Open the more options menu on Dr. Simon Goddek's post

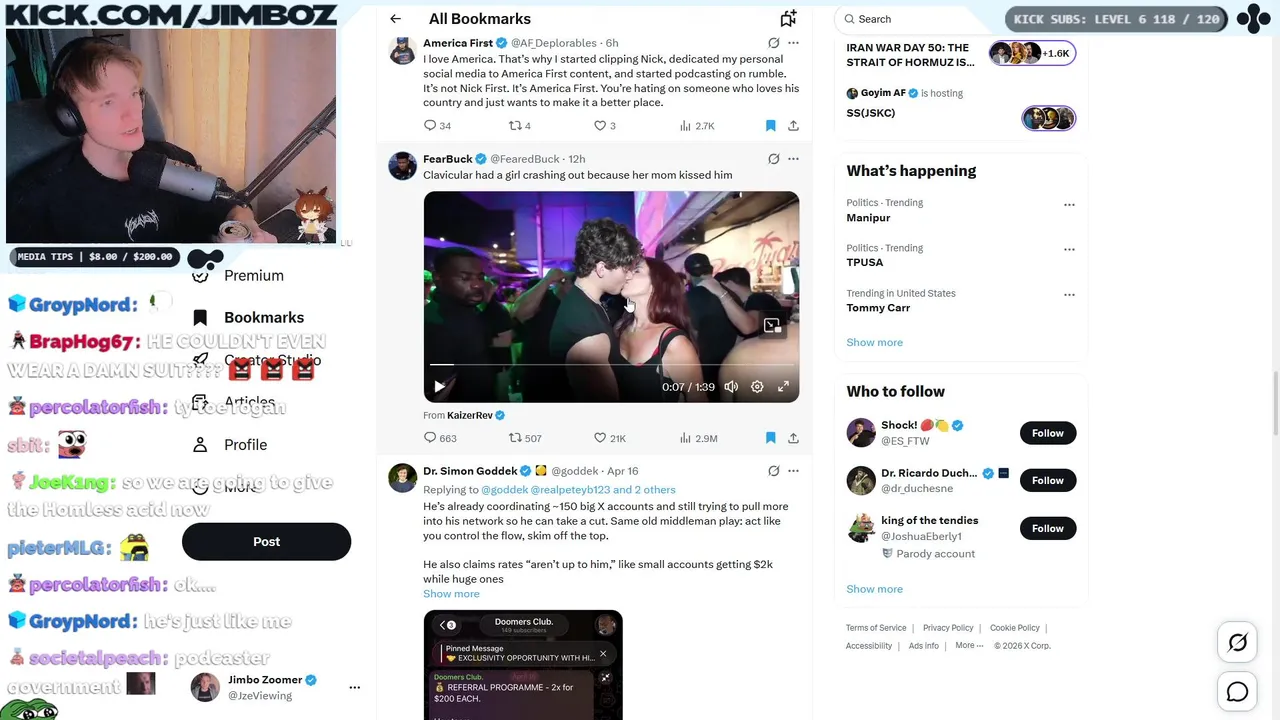pos(793,471)
